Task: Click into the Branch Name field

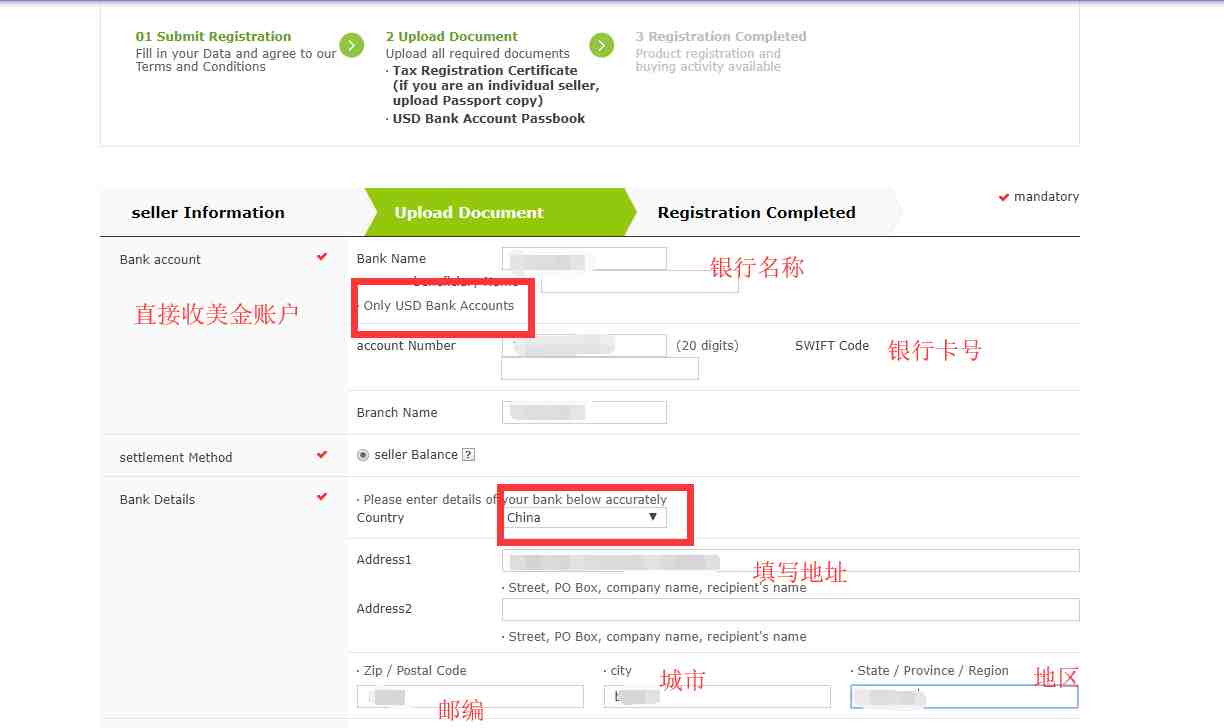Action: [584, 412]
